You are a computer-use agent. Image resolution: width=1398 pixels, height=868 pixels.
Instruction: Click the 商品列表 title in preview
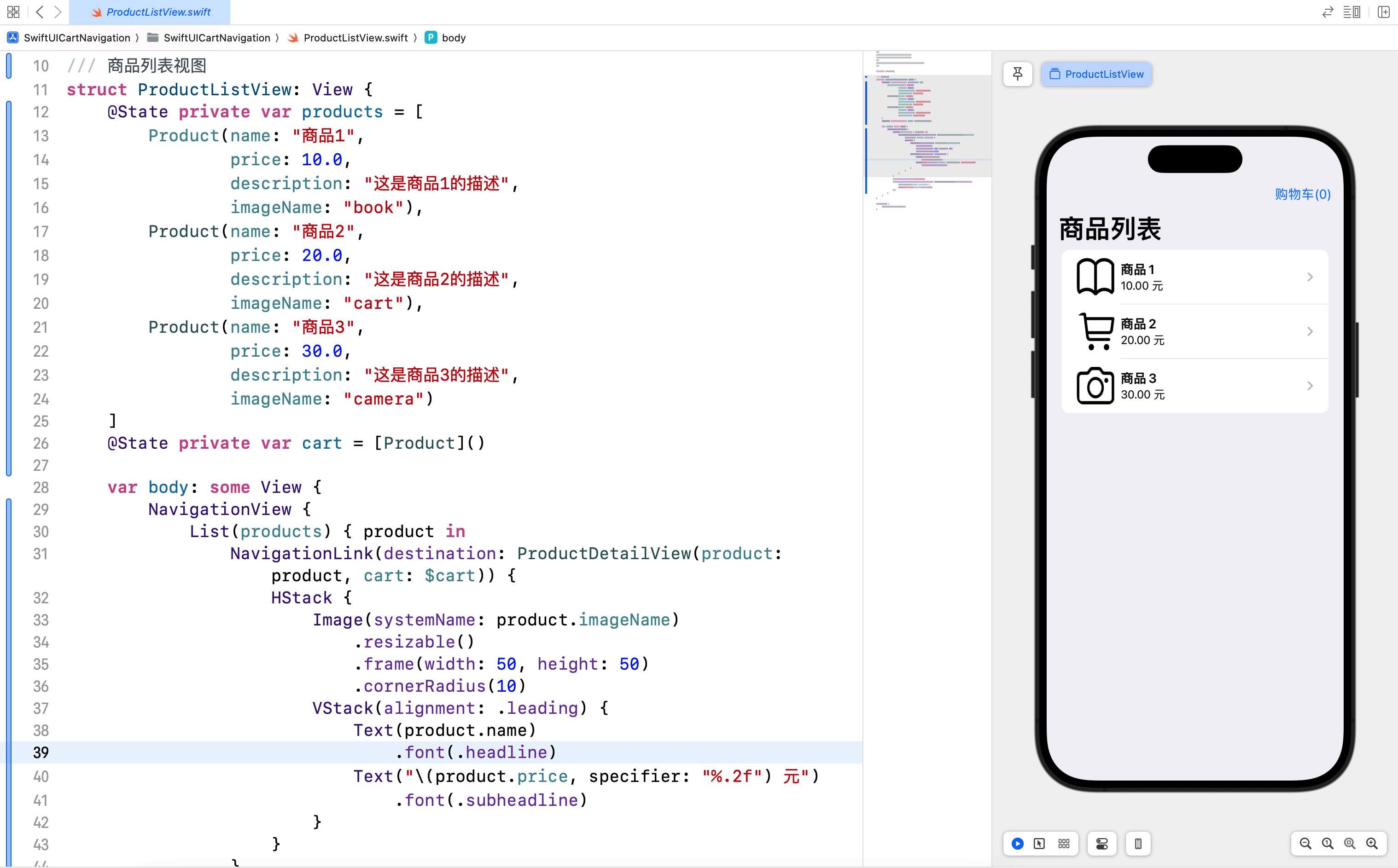click(x=1110, y=229)
